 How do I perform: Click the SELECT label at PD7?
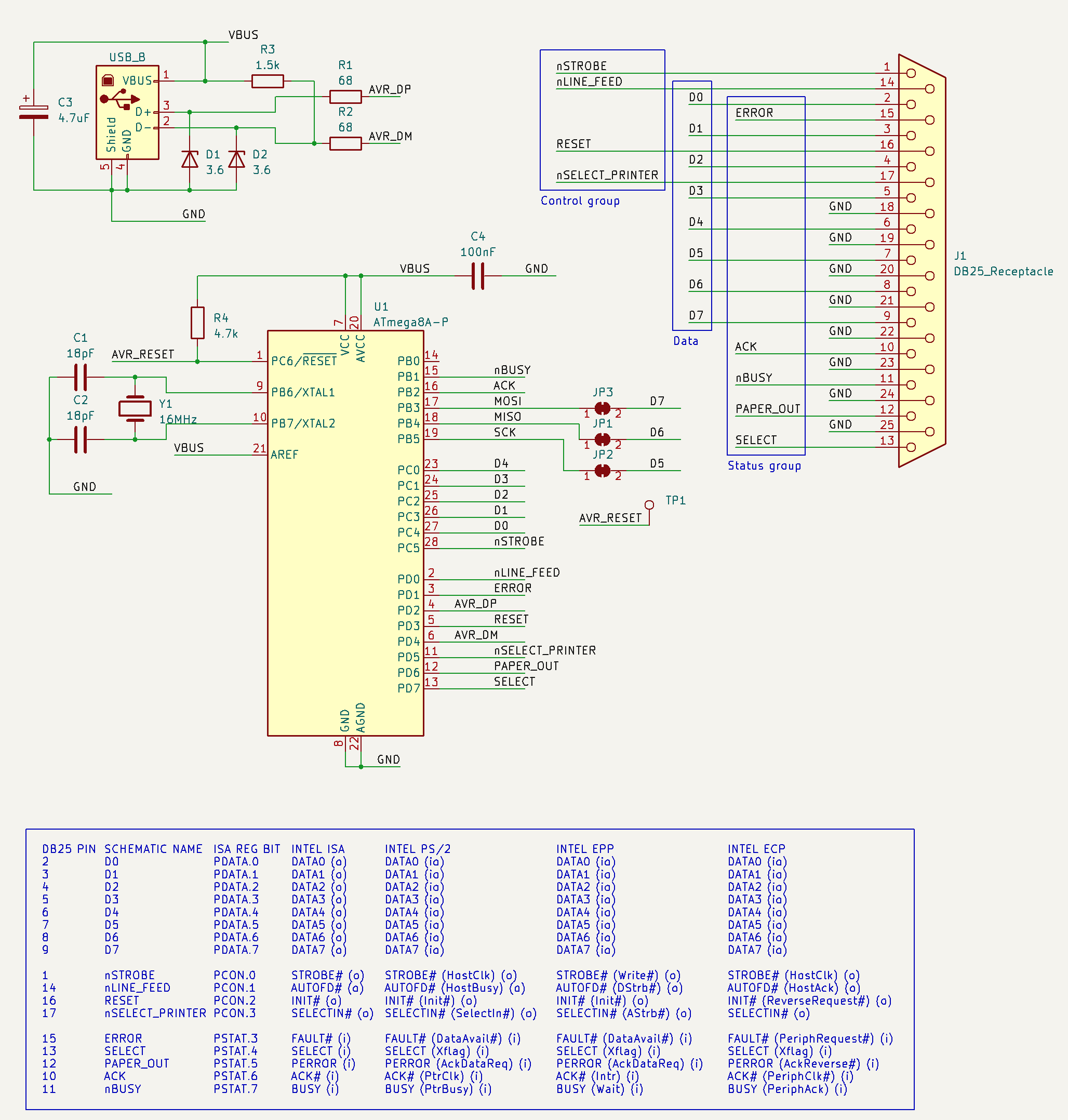coord(514,682)
